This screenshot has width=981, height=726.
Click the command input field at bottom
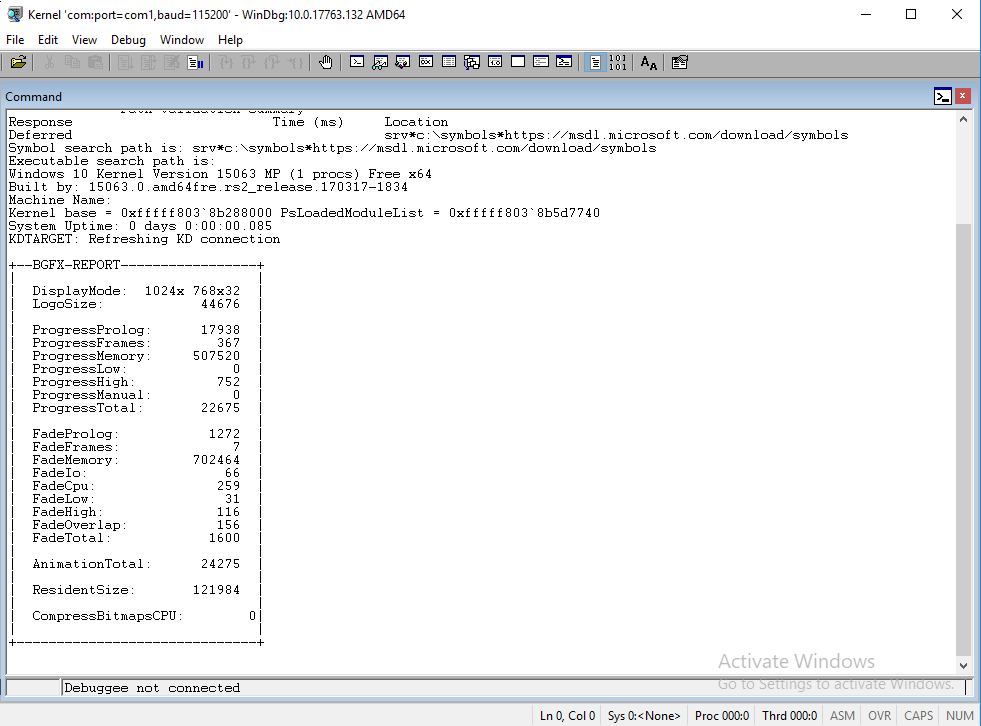[500, 688]
